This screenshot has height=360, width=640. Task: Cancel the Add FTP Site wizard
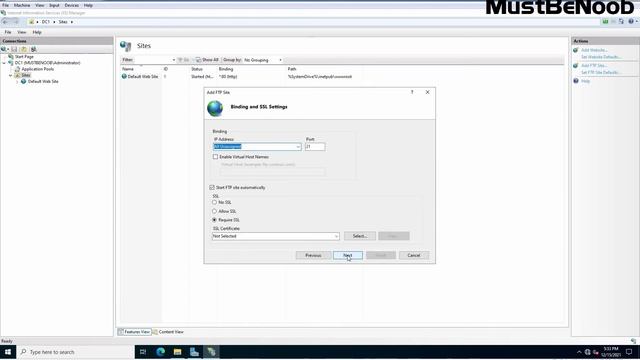413,255
